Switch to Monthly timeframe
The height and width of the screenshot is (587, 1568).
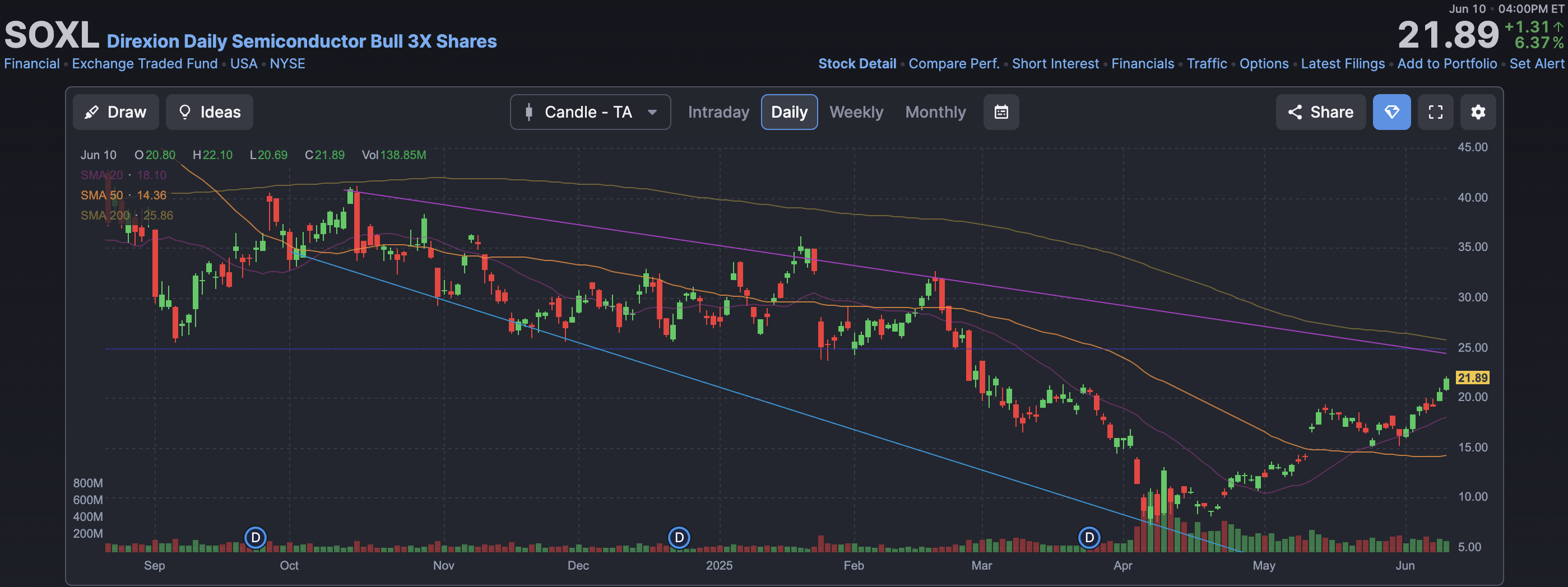click(935, 112)
